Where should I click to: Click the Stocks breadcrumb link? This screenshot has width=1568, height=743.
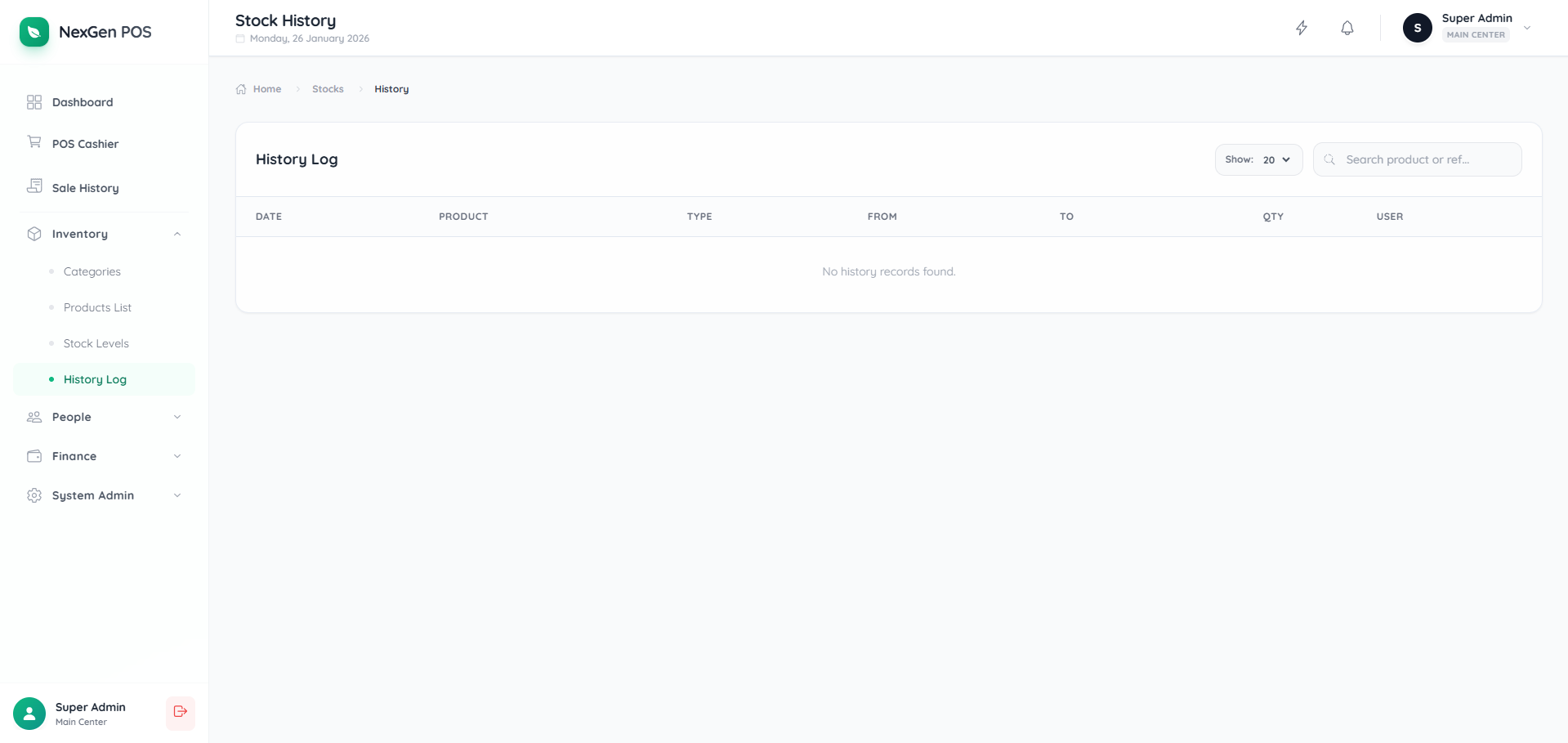click(327, 88)
